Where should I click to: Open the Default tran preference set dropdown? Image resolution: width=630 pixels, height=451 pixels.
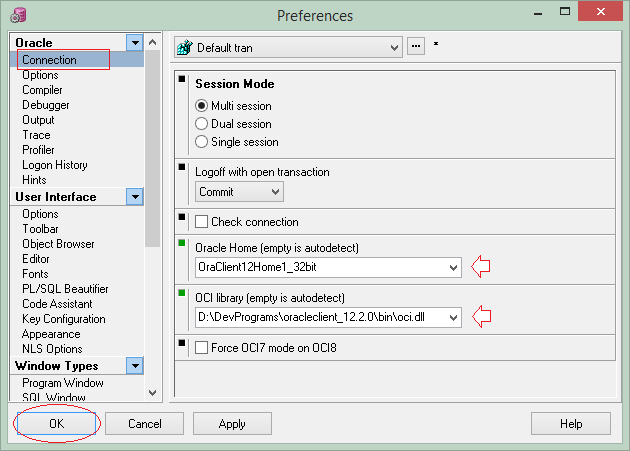click(x=394, y=48)
